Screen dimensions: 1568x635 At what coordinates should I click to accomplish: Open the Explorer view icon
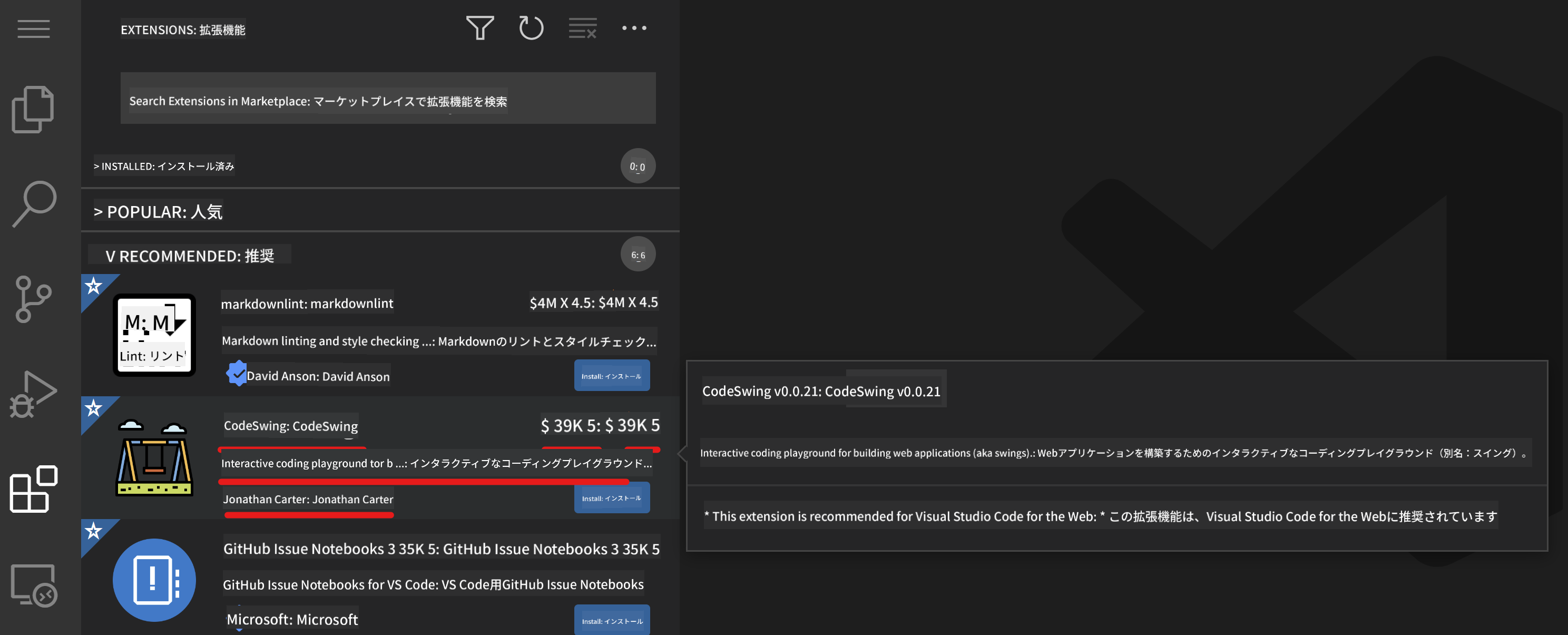point(34,110)
